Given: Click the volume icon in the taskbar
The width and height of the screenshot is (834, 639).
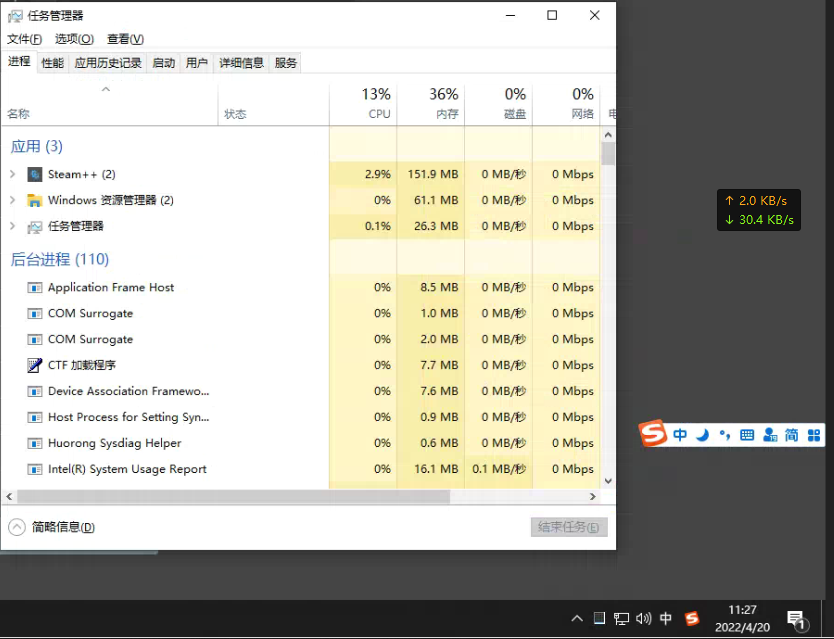Looking at the screenshot, I should (643, 618).
